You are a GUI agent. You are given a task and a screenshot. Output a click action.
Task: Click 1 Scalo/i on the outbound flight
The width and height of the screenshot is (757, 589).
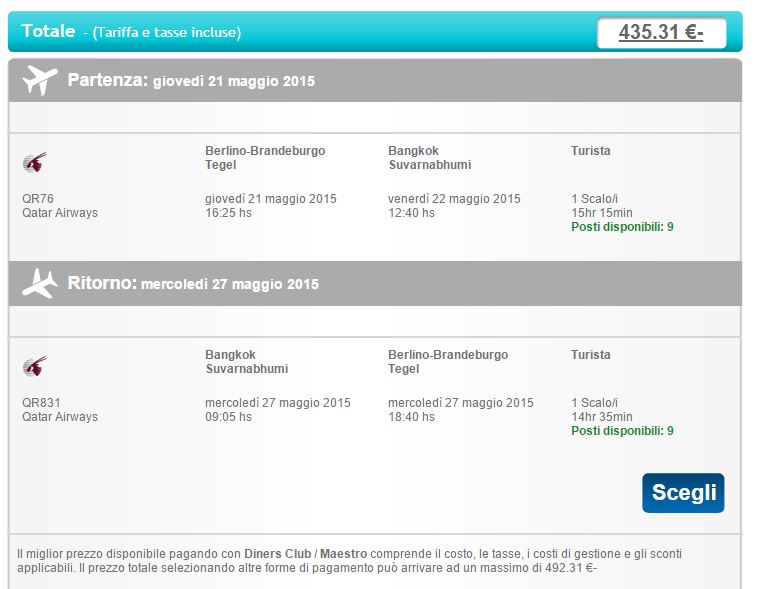(594, 199)
